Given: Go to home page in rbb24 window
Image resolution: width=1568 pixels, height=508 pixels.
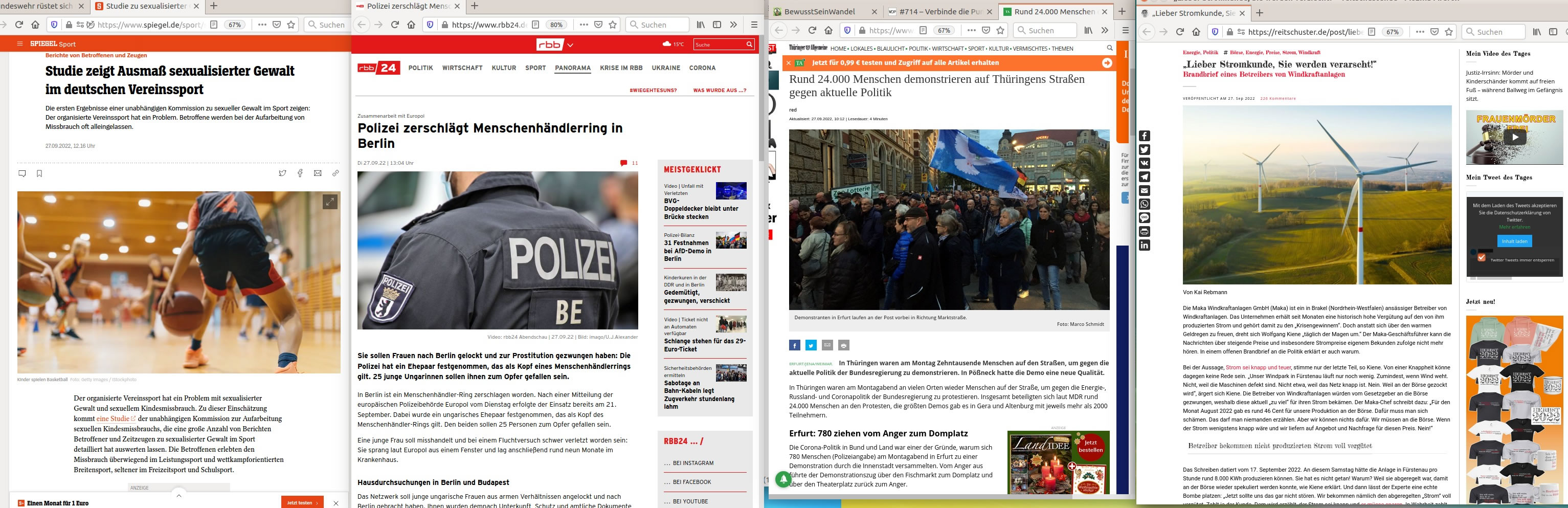Looking at the screenshot, I should click(x=412, y=25).
